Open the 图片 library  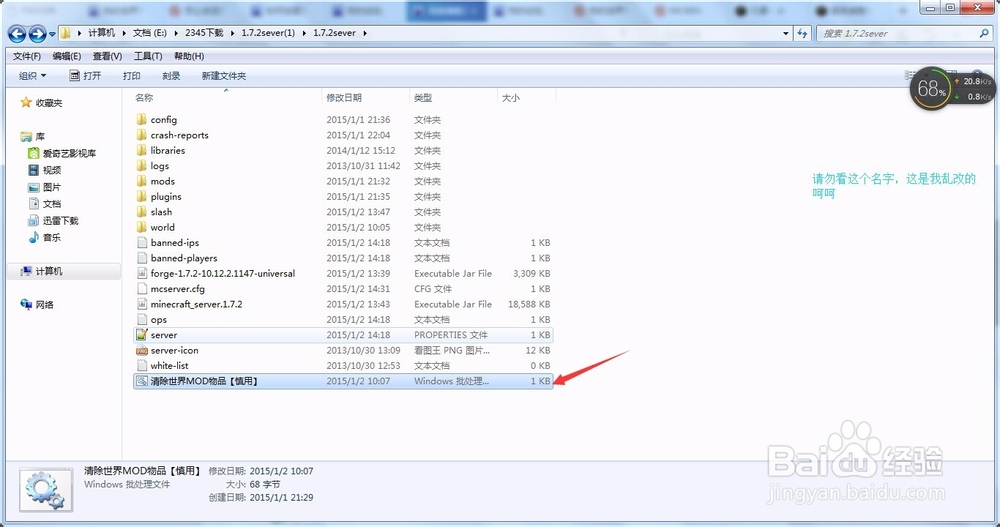(x=45, y=187)
